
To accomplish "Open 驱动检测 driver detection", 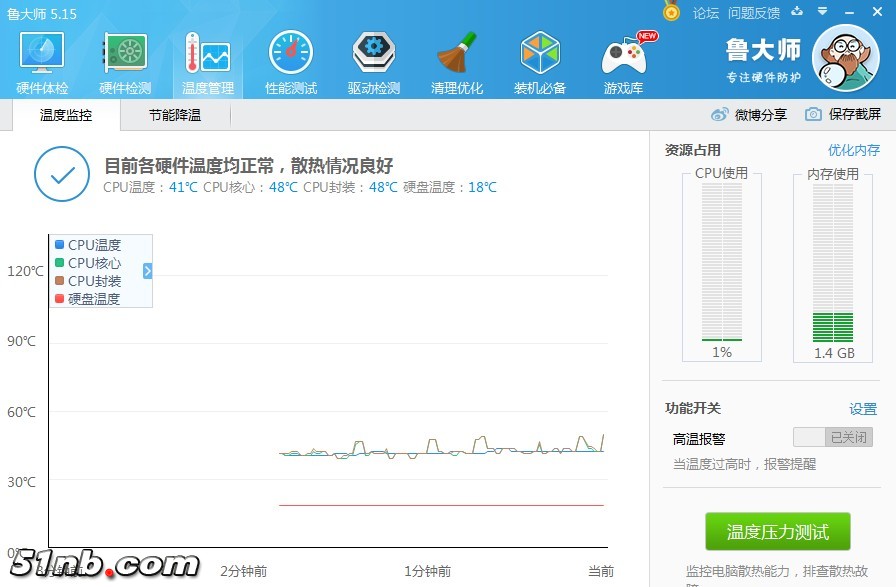I will point(374,63).
